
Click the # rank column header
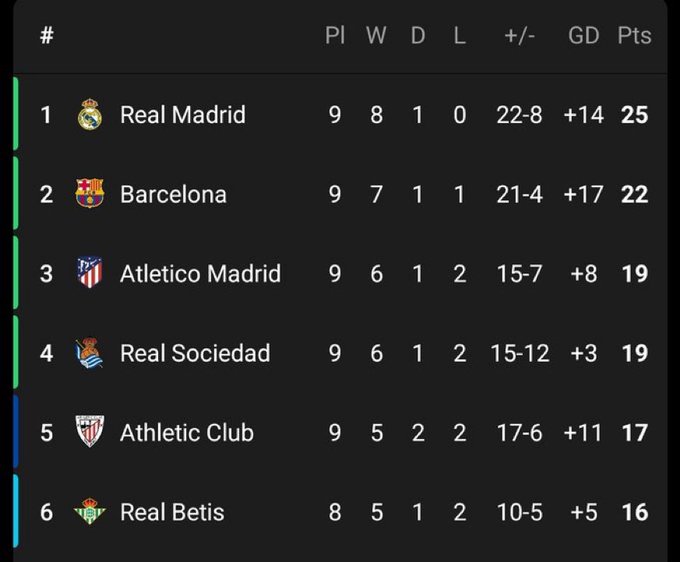47,35
